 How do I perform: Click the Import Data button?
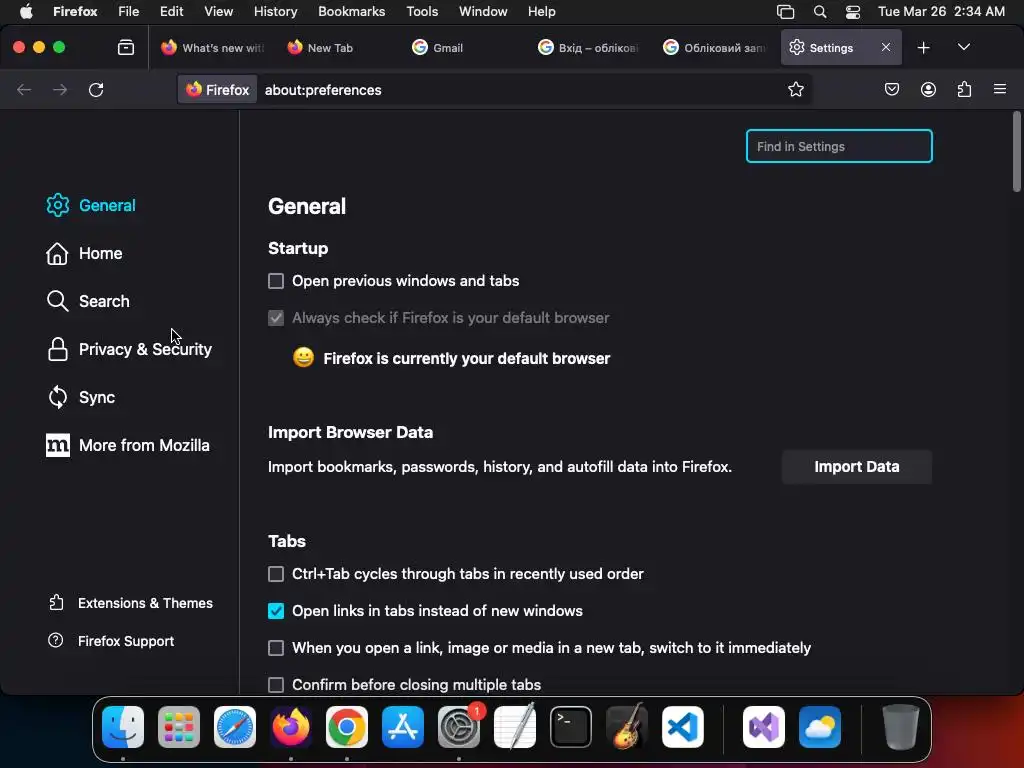pos(856,467)
